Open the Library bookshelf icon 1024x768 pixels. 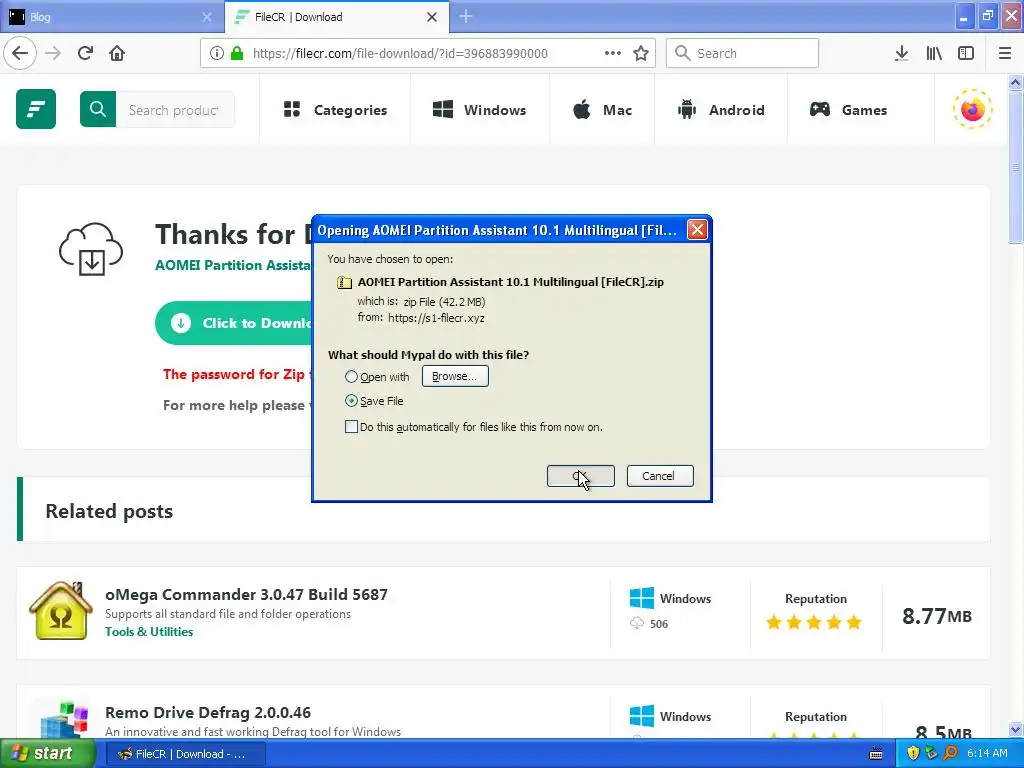tap(934, 53)
